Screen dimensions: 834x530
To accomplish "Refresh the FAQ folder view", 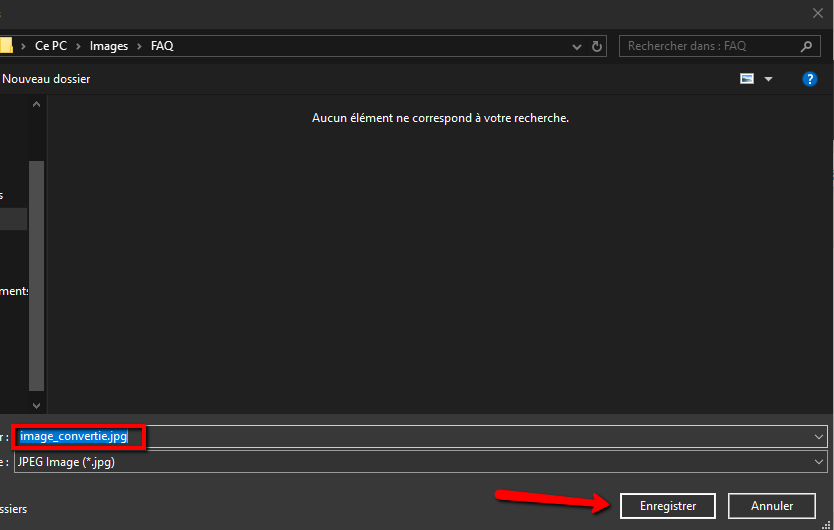I will click(x=597, y=46).
